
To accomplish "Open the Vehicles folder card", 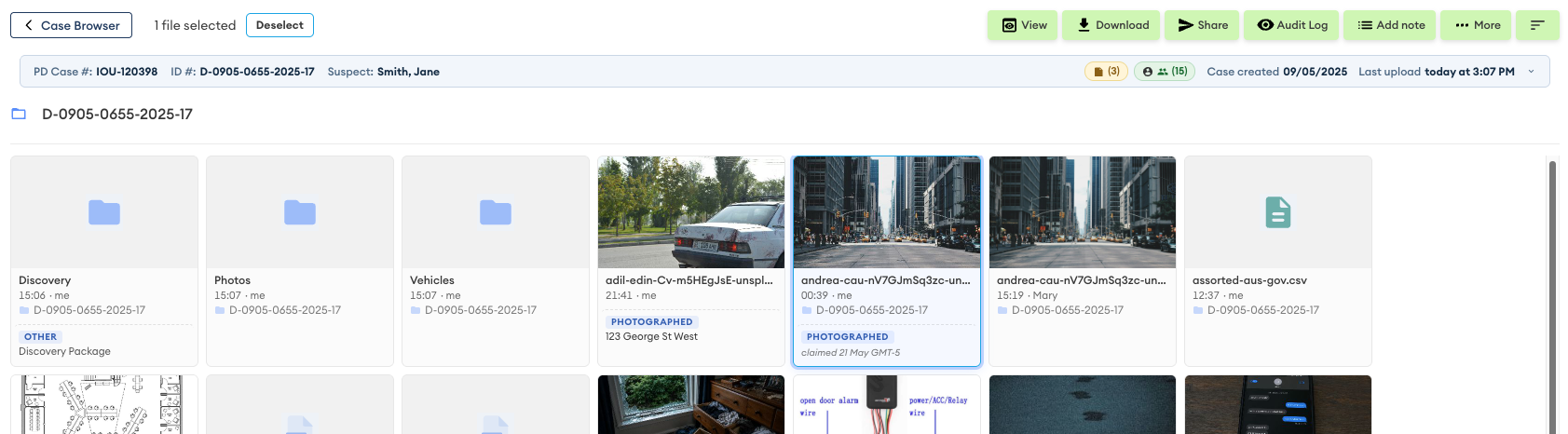I will coord(496,261).
